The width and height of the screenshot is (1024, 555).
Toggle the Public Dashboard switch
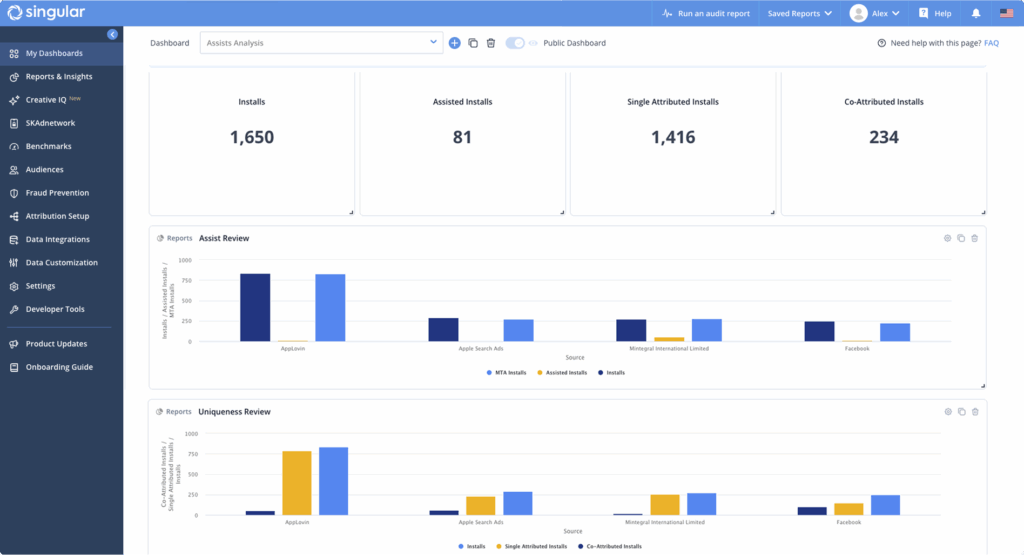(x=515, y=43)
